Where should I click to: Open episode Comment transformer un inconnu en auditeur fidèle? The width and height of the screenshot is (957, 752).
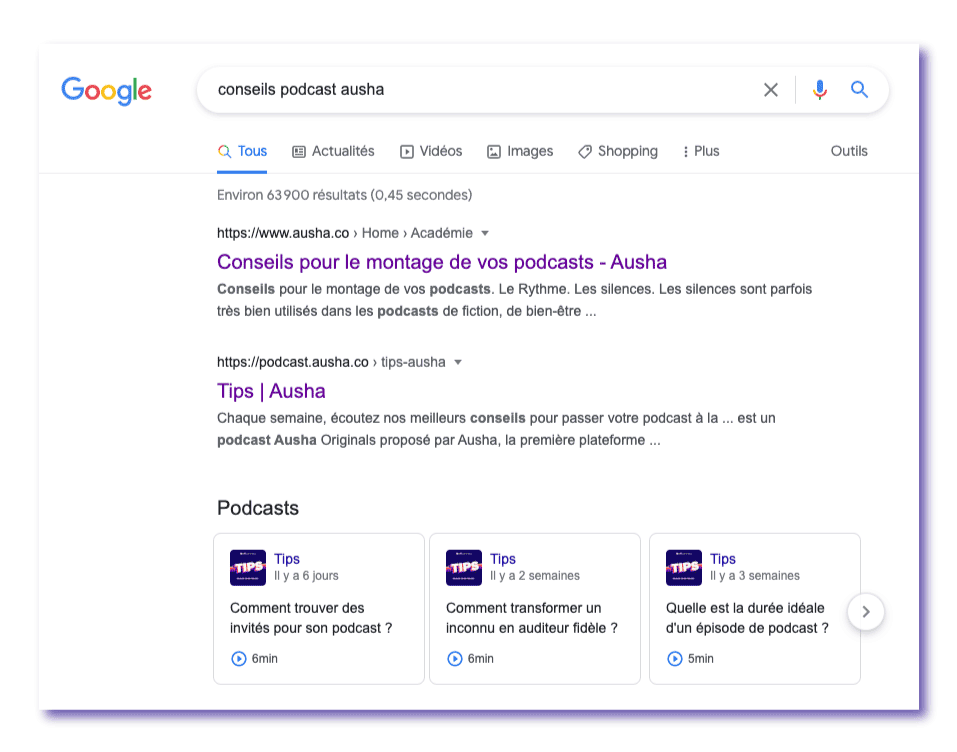(x=532, y=618)
